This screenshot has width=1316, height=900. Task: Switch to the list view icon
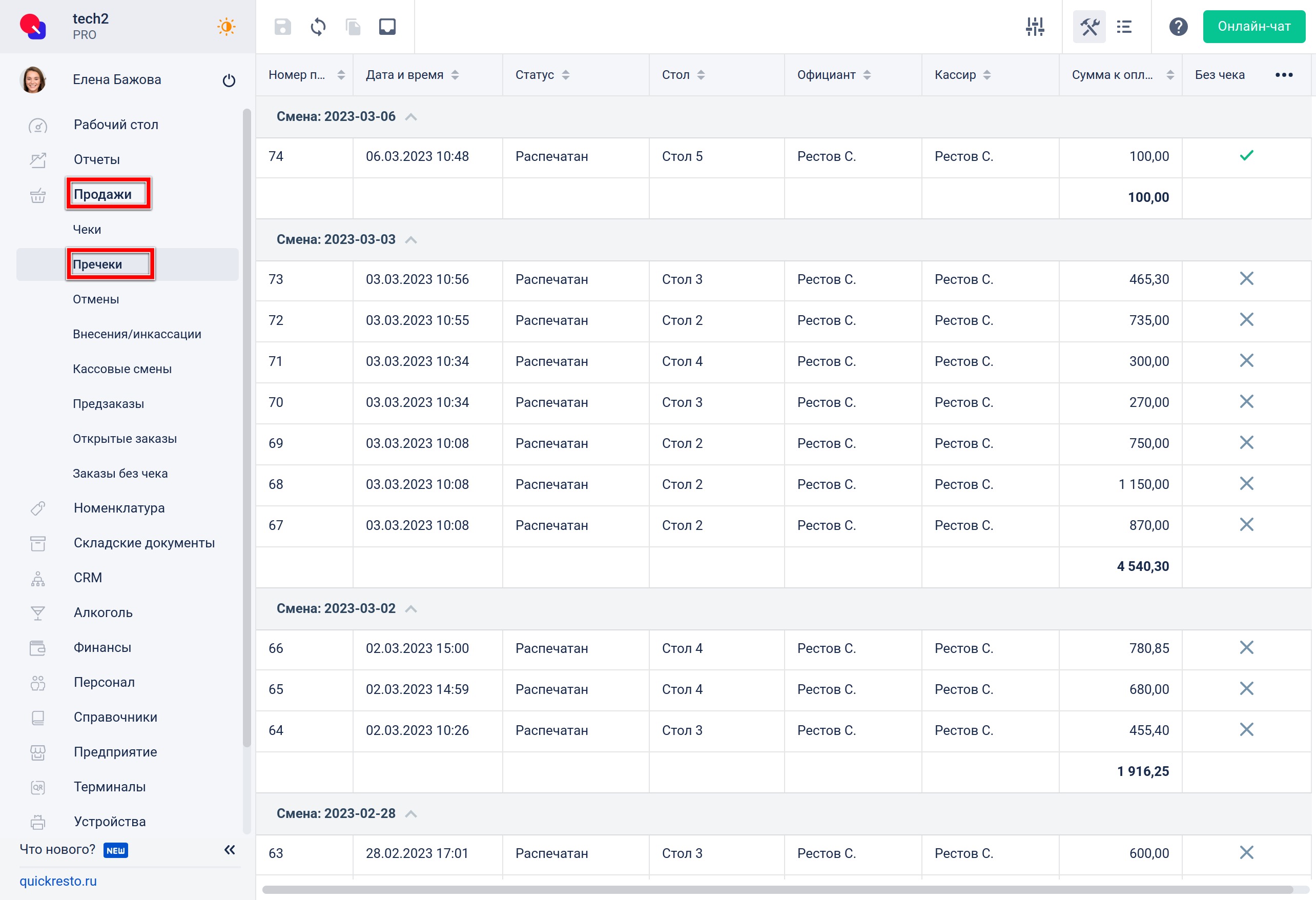pyautogui.click(x=1124, y=27)
